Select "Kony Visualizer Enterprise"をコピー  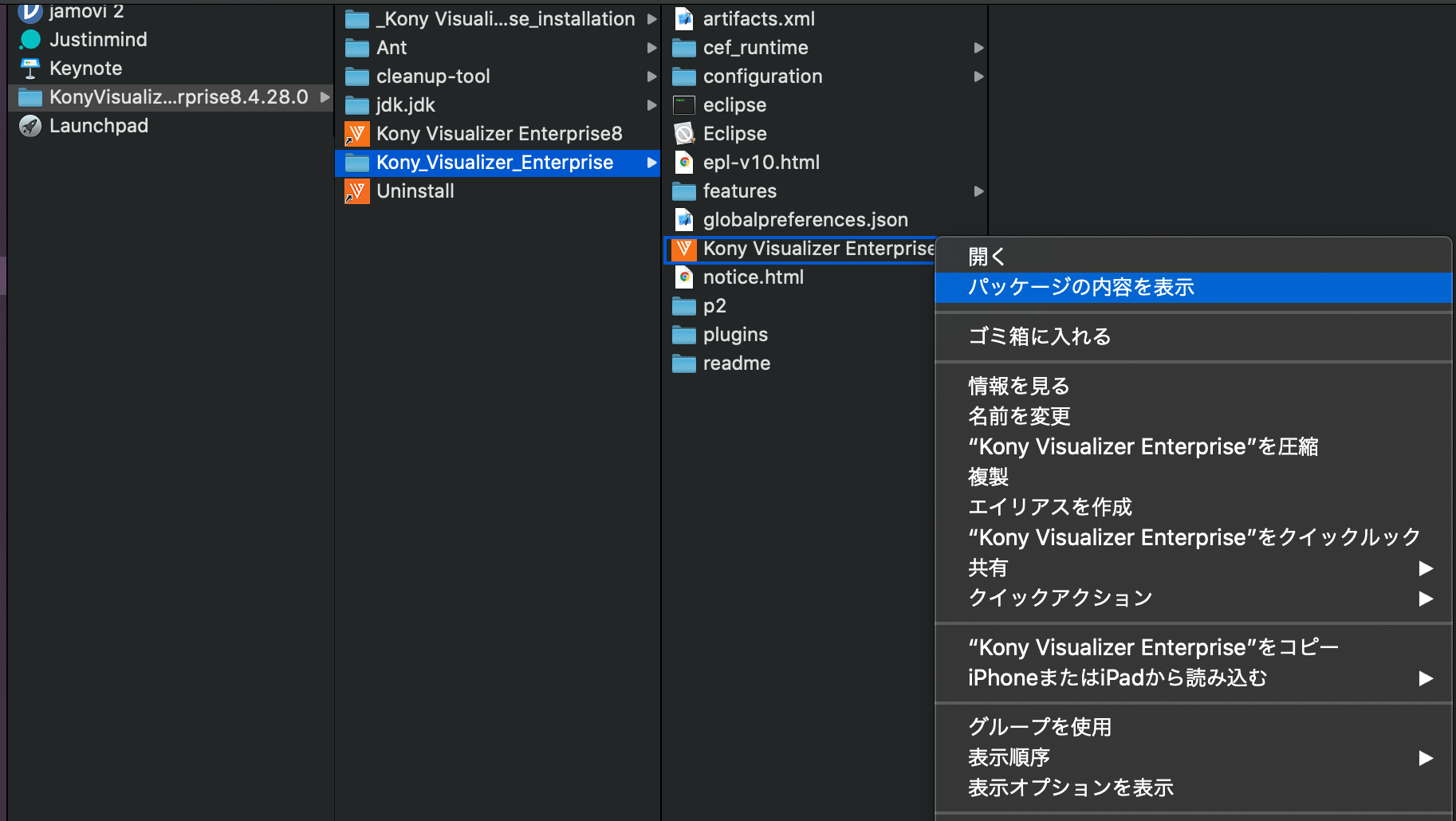(1193, 647)
